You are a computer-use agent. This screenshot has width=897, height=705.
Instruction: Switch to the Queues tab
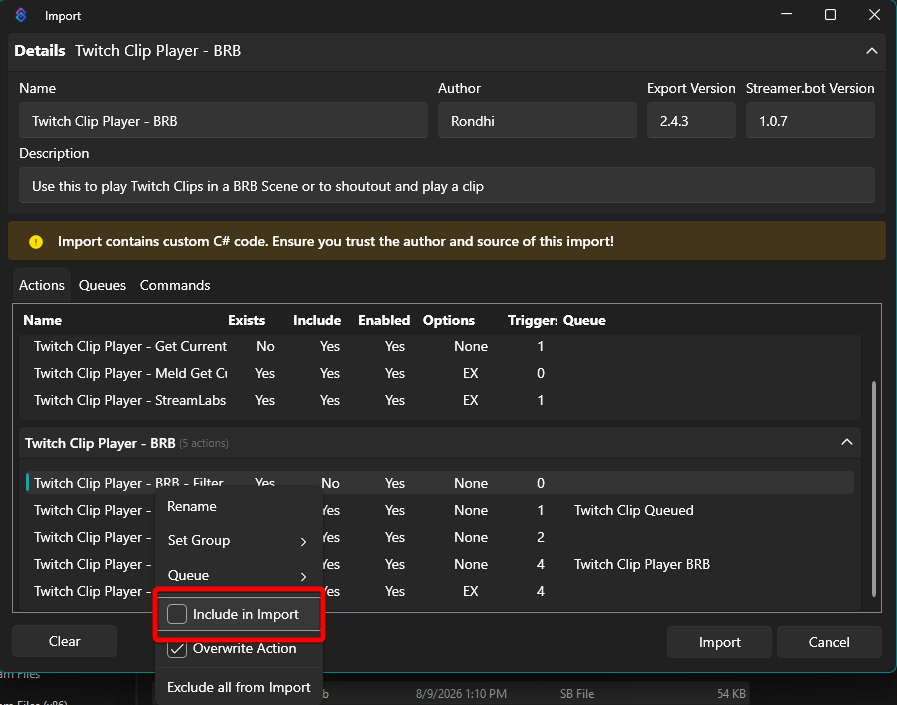pyautogui.click(x=102, y=285)
